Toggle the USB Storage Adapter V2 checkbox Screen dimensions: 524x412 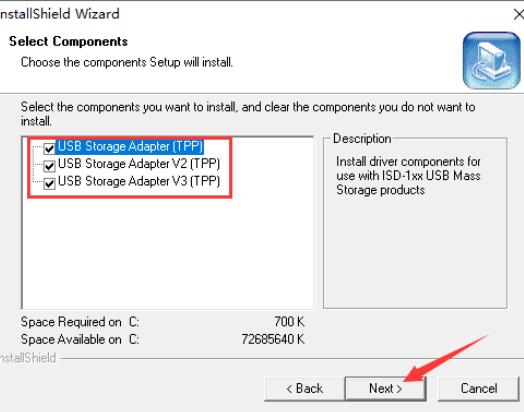click(49, 166)
